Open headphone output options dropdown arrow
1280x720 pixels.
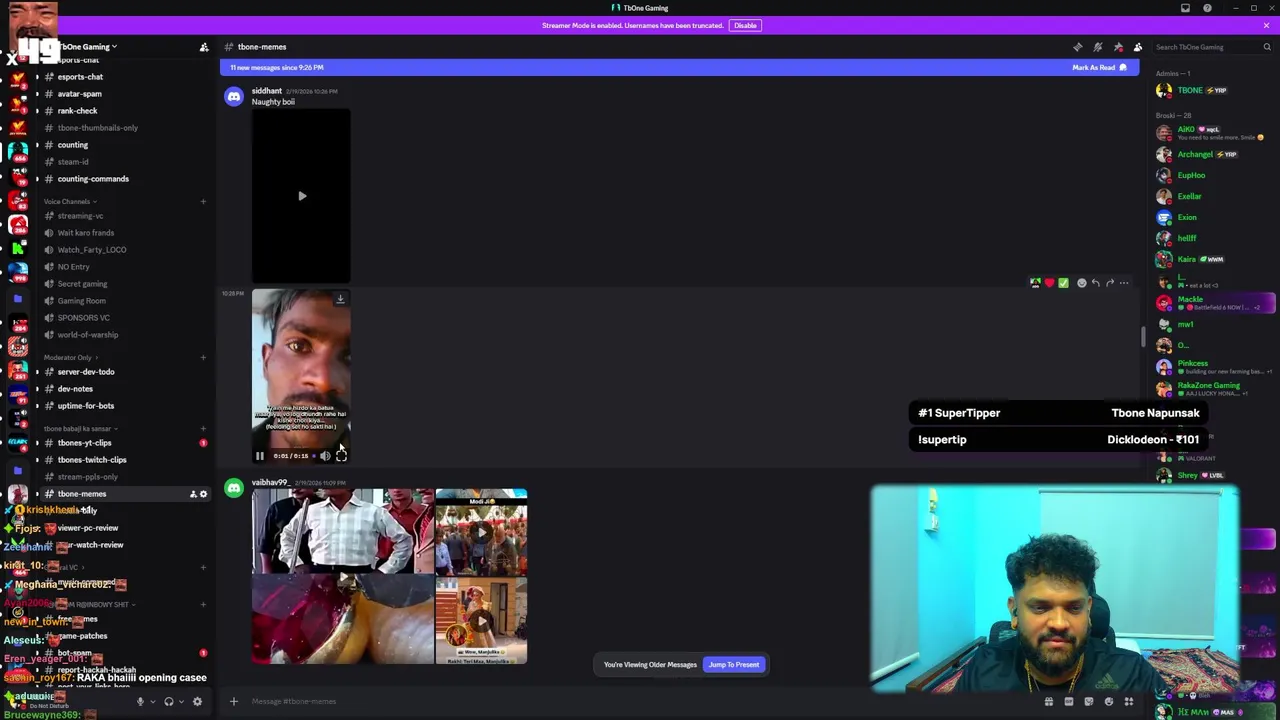click(180, 702)
